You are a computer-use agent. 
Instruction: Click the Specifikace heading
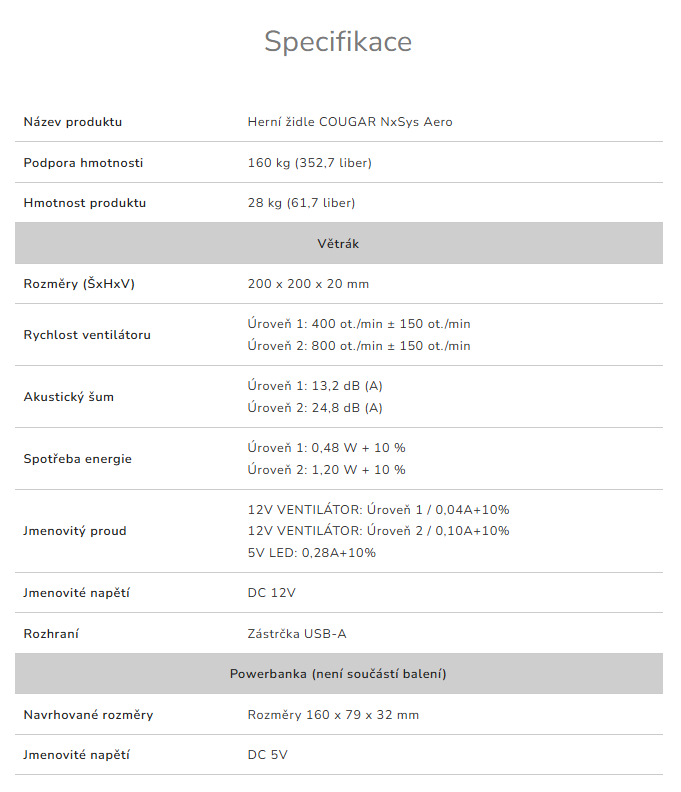(x=338, y=42)
